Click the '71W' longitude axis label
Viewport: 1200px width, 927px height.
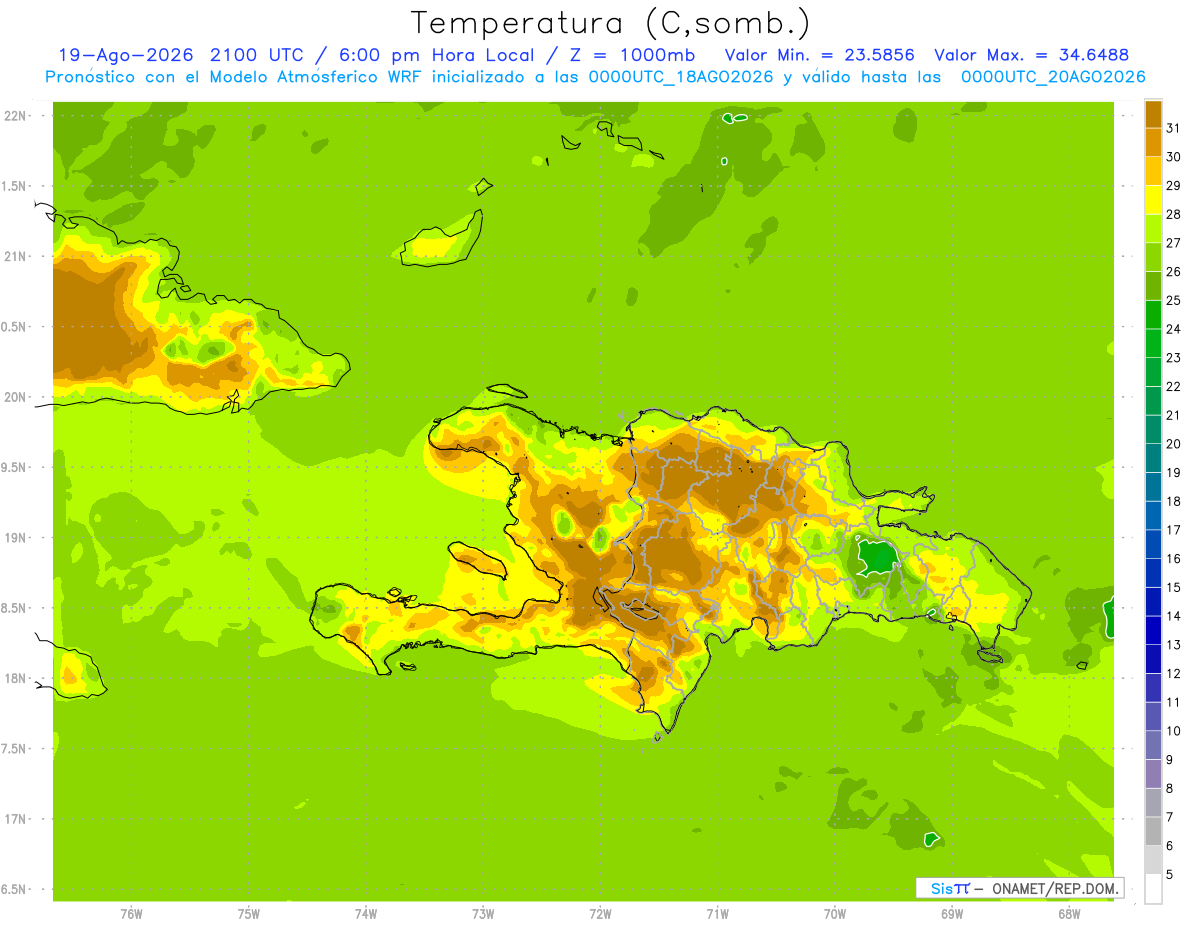[717, 914]
